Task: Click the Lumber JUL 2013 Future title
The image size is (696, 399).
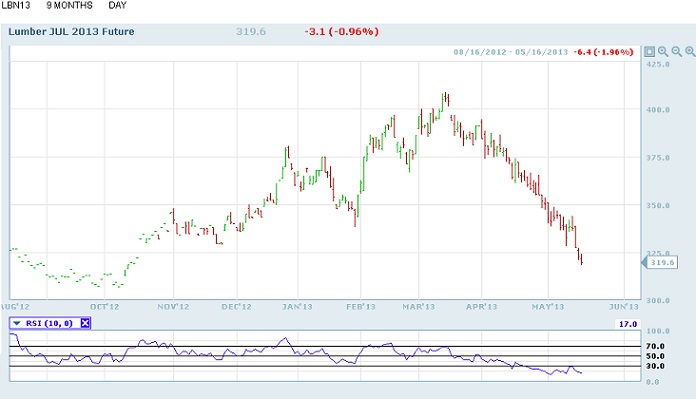Action: pyautogui.click(x=71, y=32)
